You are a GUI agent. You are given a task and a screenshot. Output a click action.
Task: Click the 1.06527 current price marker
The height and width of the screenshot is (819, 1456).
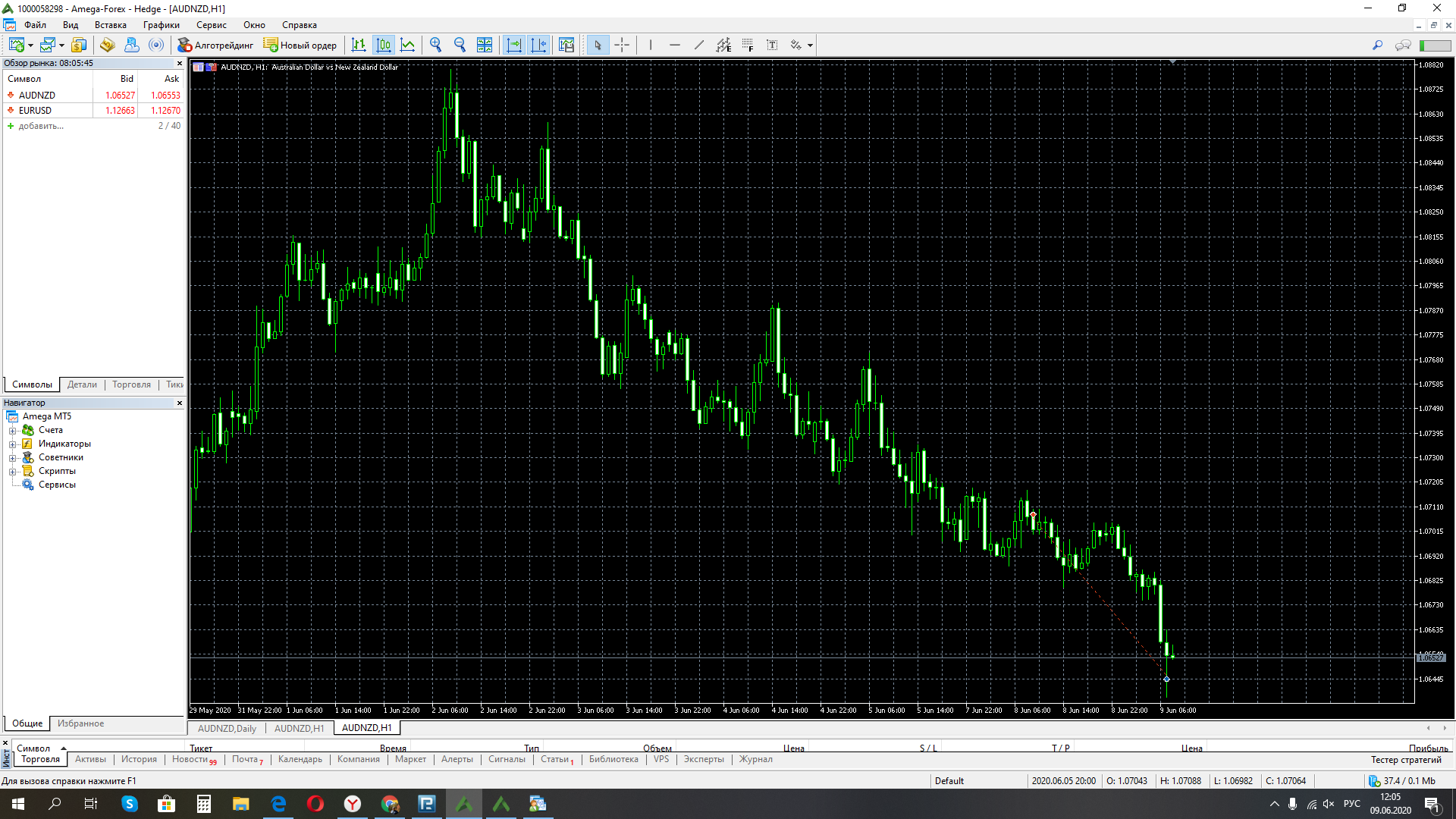click(1432, 658)
